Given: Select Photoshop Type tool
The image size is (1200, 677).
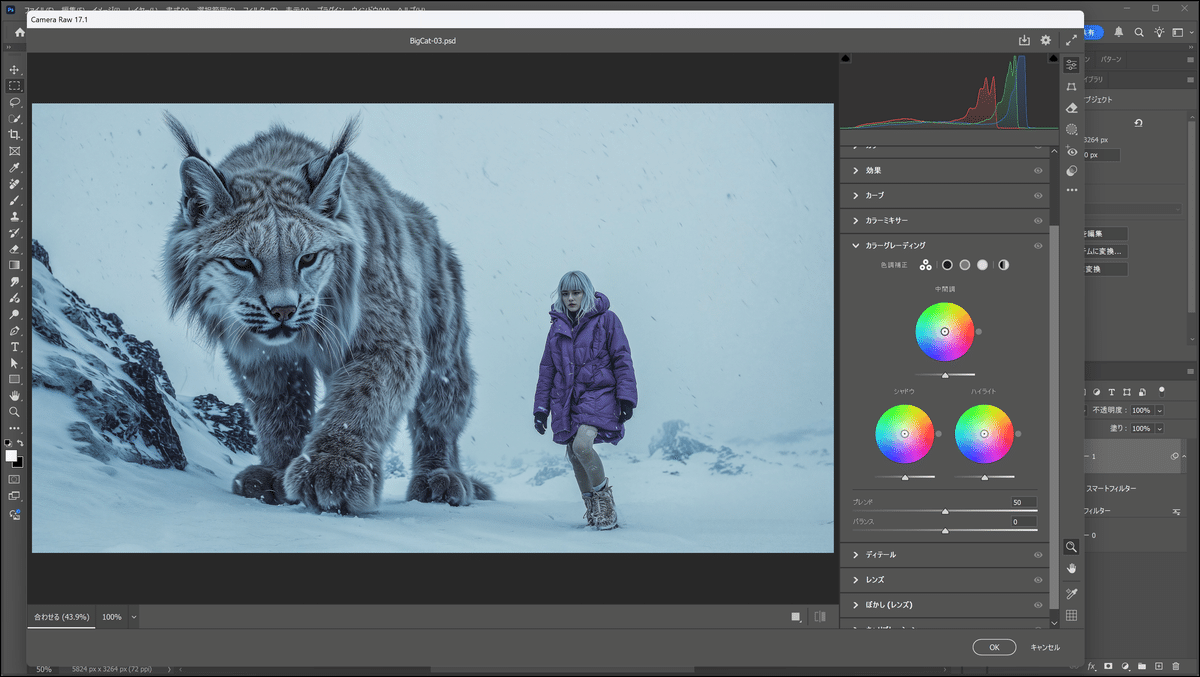Looking at the screenshot, I should pyautogui.click(x=14, y=346).
